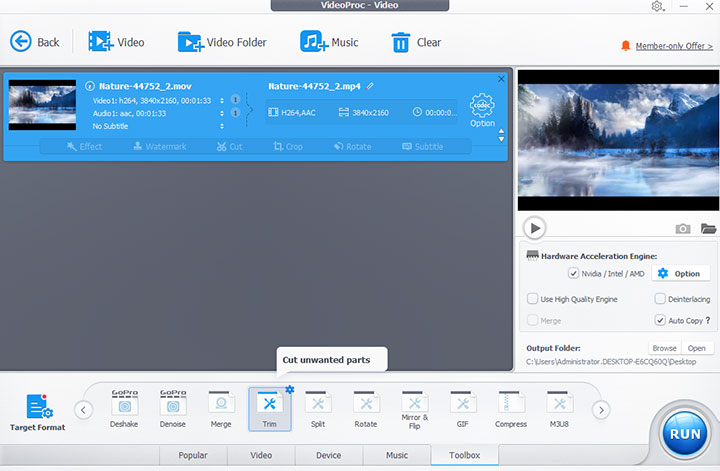Image resolution: width=720 pixels, height=471 pixels.
Task: Select the Mirror & Flip tool
Action: tap(415, 410)
